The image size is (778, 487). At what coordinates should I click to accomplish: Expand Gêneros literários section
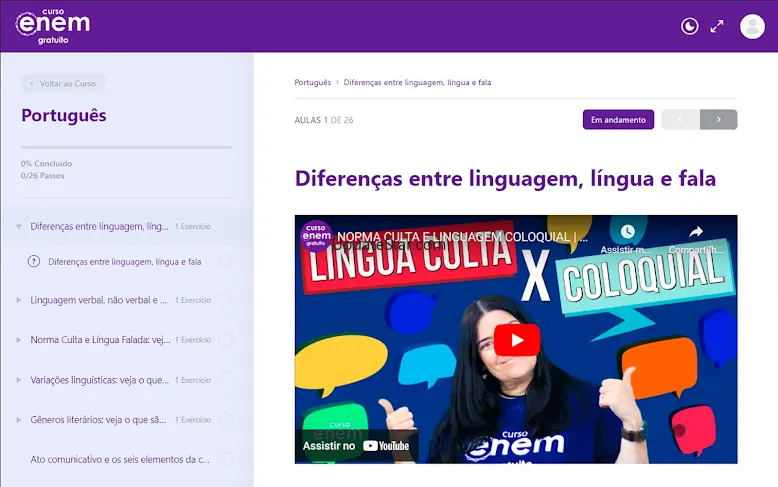(x=19, y=420)
